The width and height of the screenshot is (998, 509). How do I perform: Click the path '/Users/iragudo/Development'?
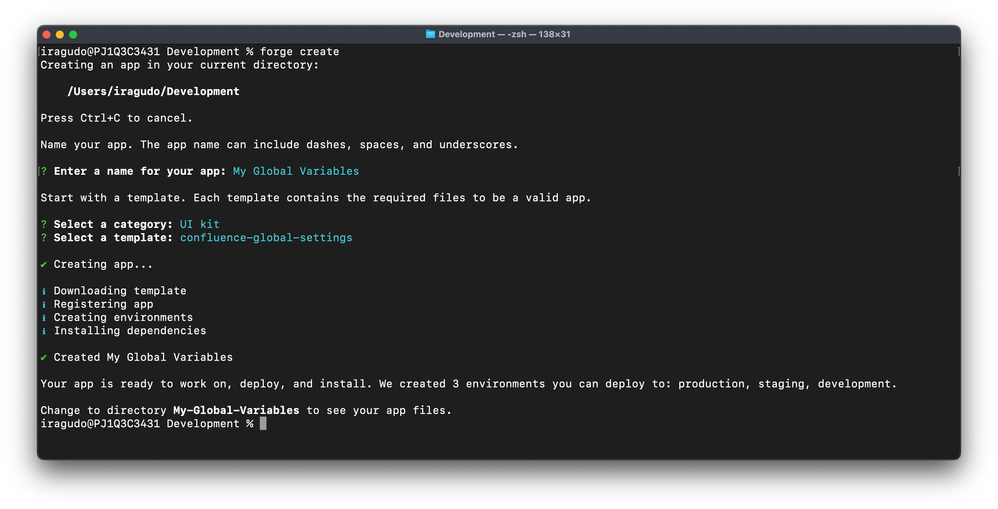click(153, 92)
